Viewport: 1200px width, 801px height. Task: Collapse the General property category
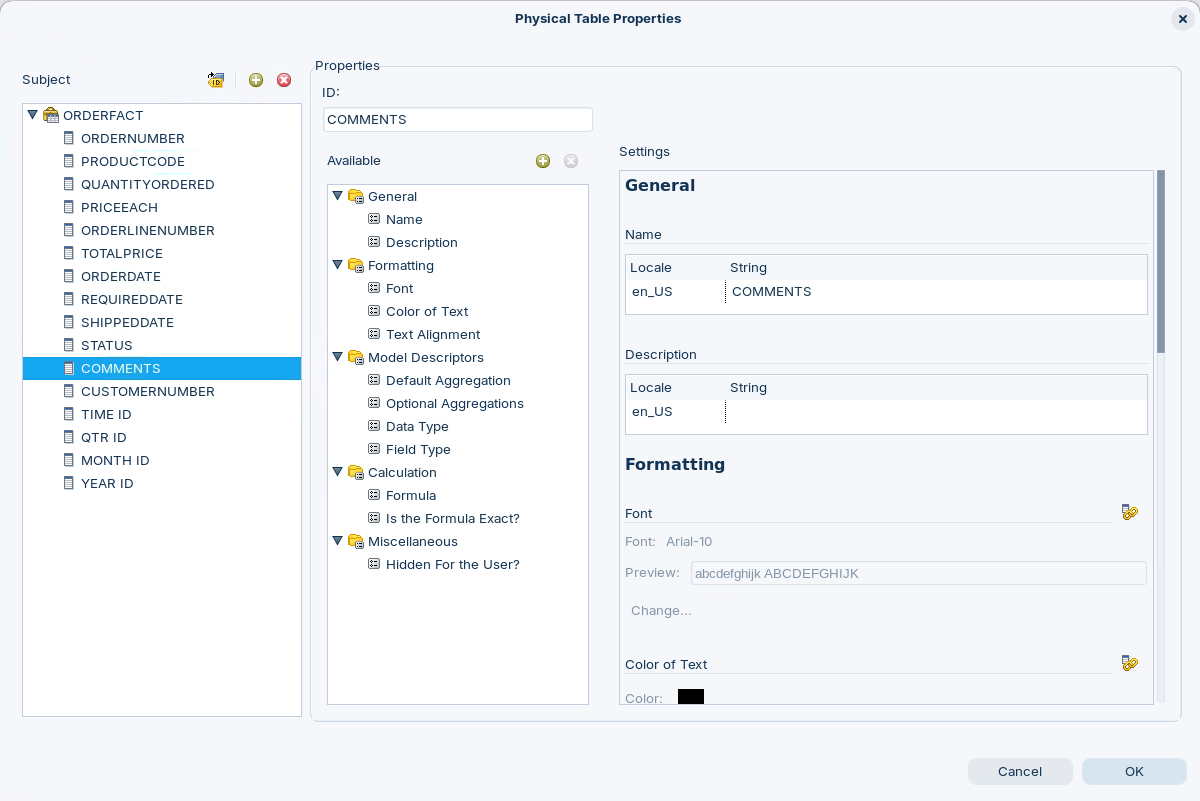click(338, 196)
